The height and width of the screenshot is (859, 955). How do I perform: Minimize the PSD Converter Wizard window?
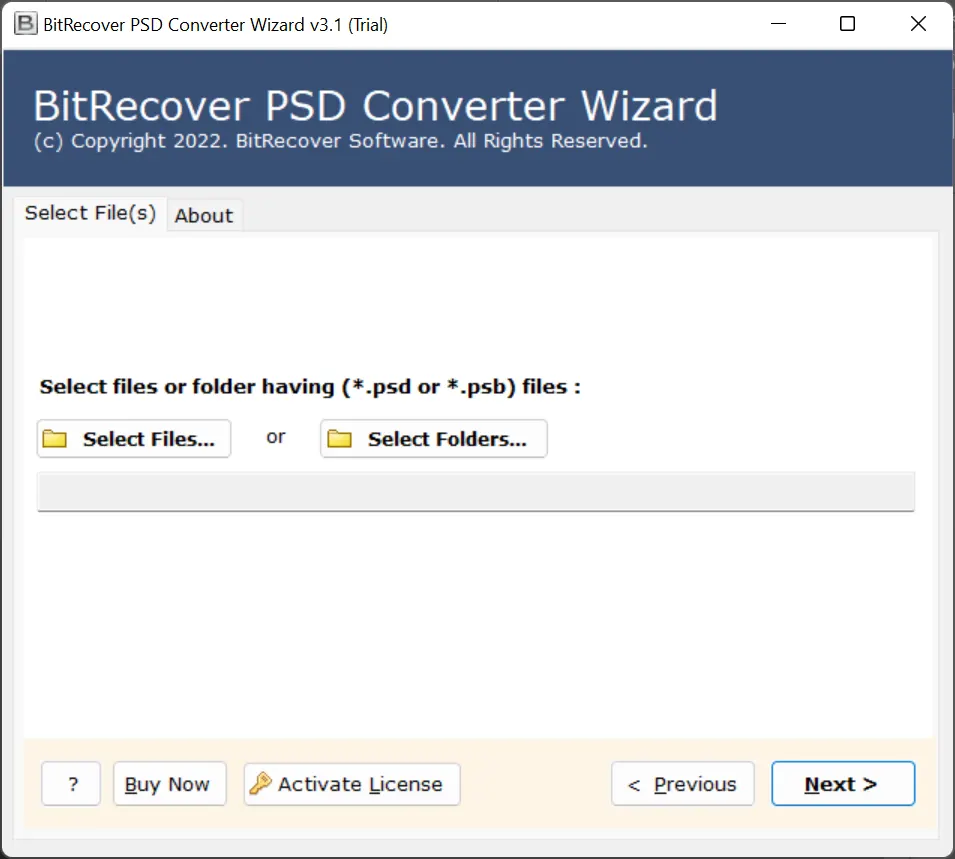[776, 25]
